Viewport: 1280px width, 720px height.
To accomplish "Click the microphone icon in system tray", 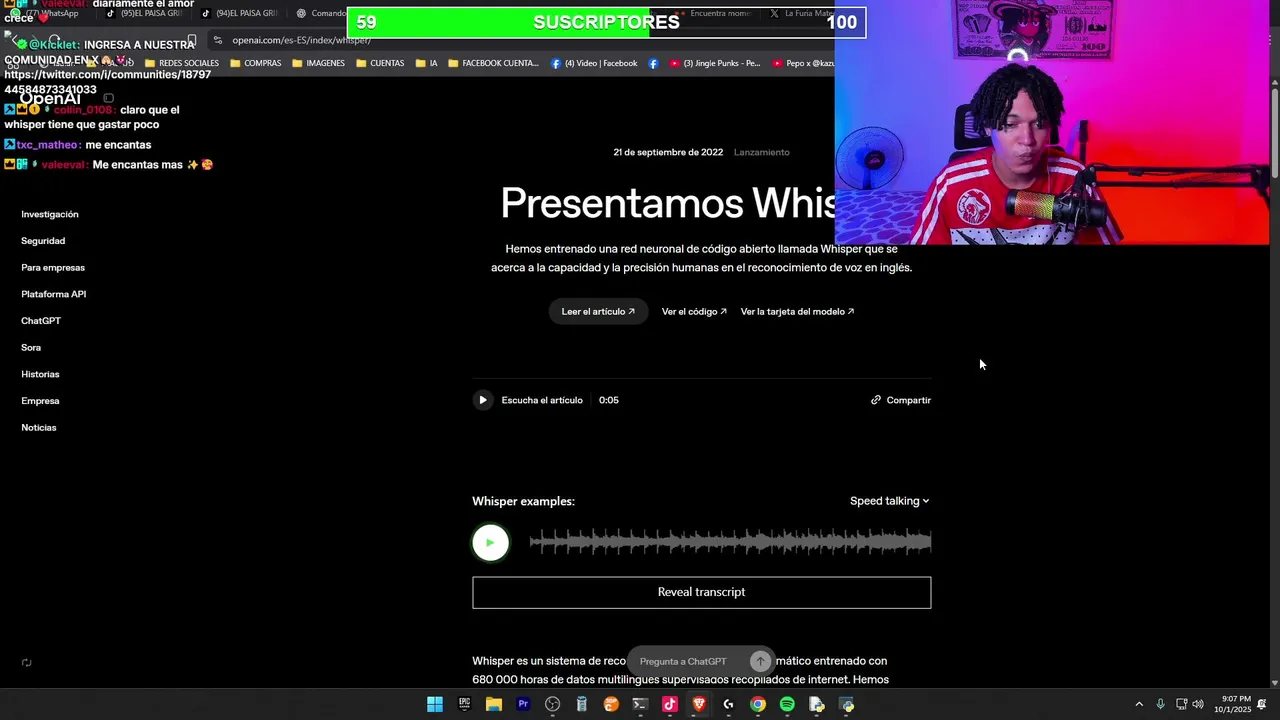I will (1160, 705).
